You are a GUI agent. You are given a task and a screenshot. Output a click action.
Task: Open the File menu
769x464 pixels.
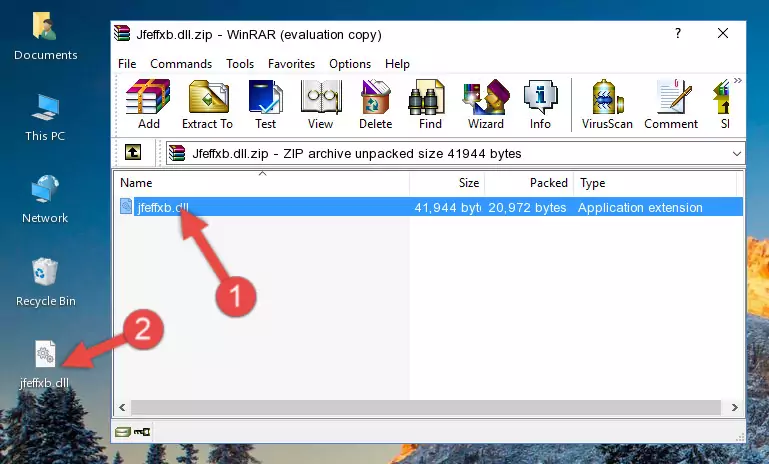(127, 64)
